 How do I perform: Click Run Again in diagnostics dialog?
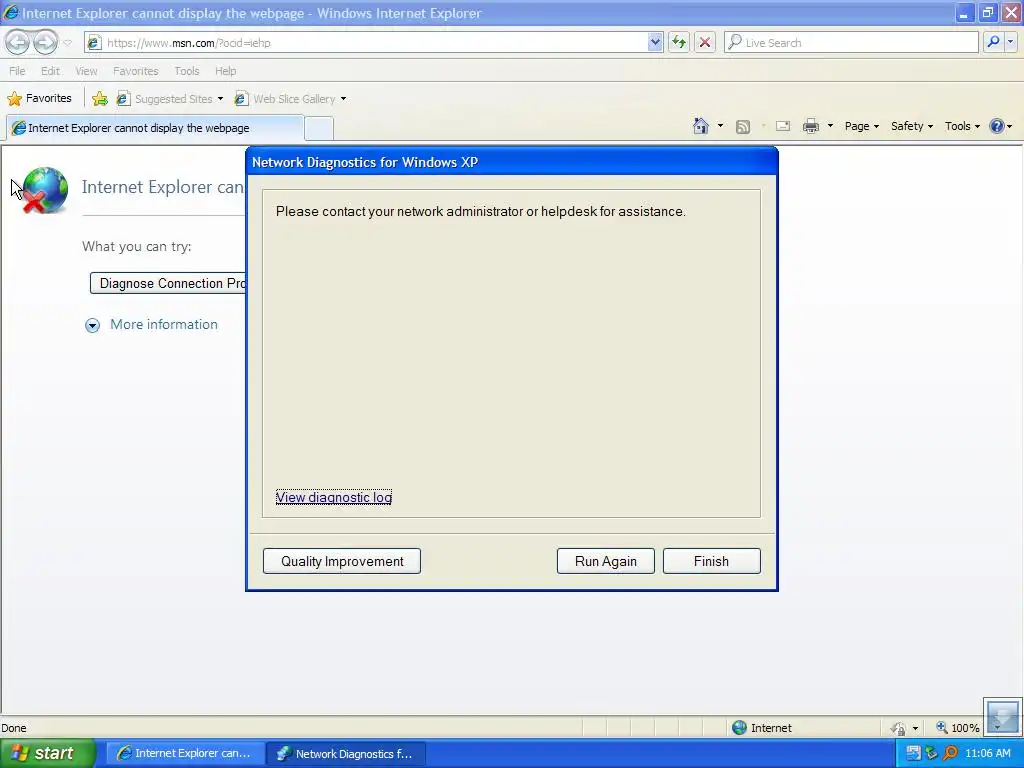click(x=605, y=561)
